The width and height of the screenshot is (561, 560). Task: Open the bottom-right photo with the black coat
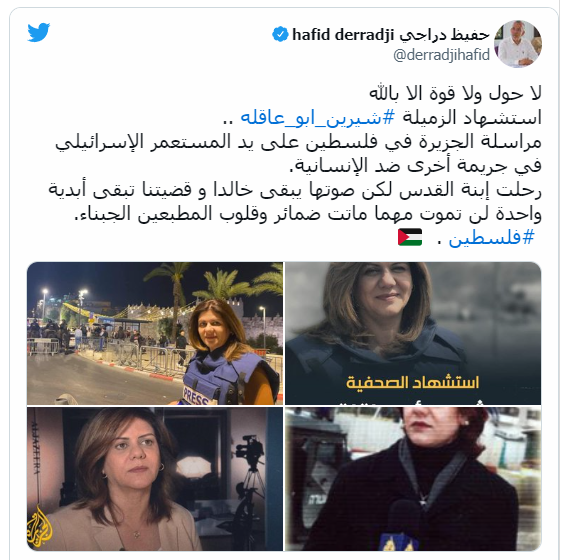413,479
